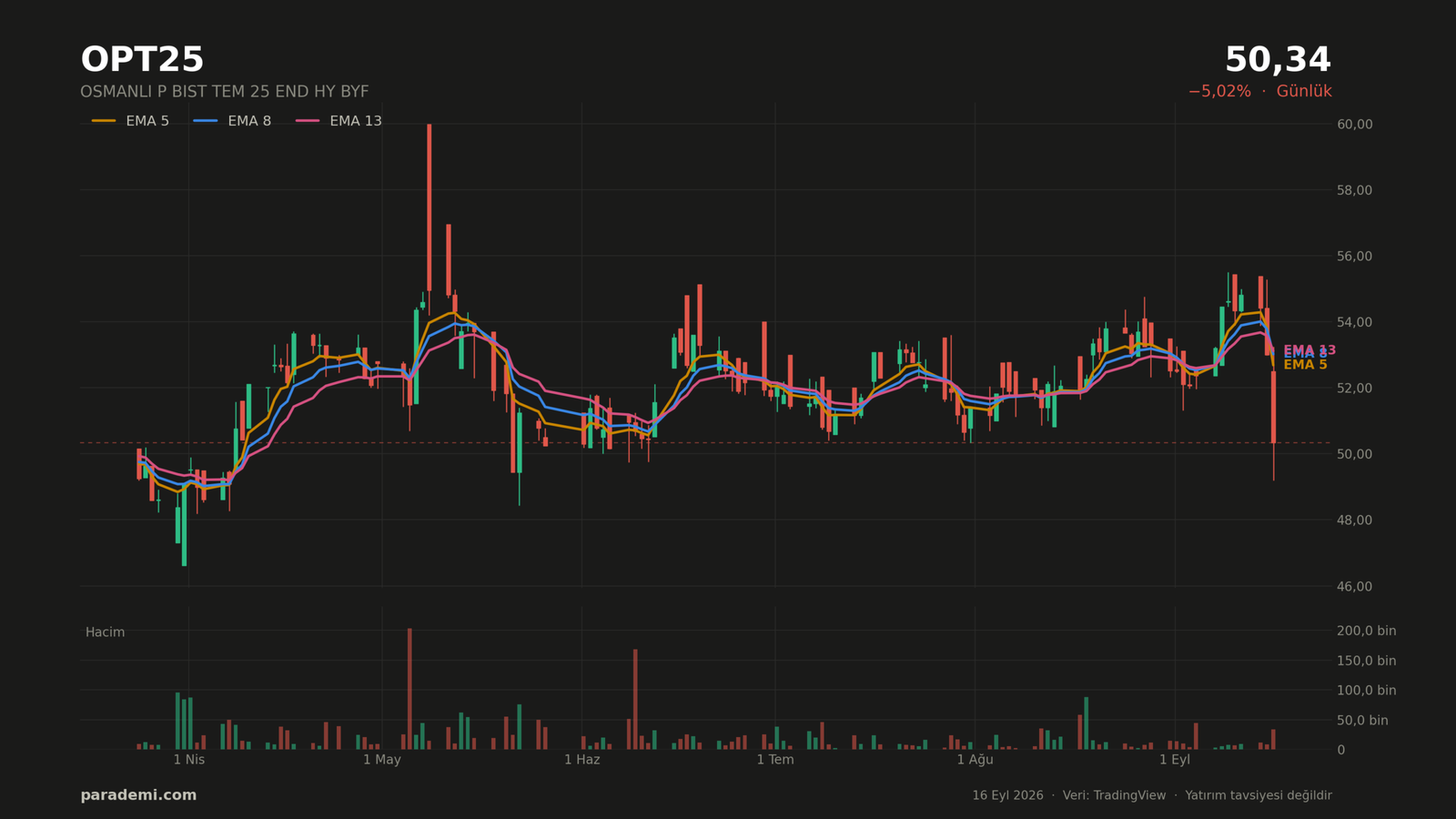
Task: Click the 1 Nis date label
Action: tap(189, 760)
